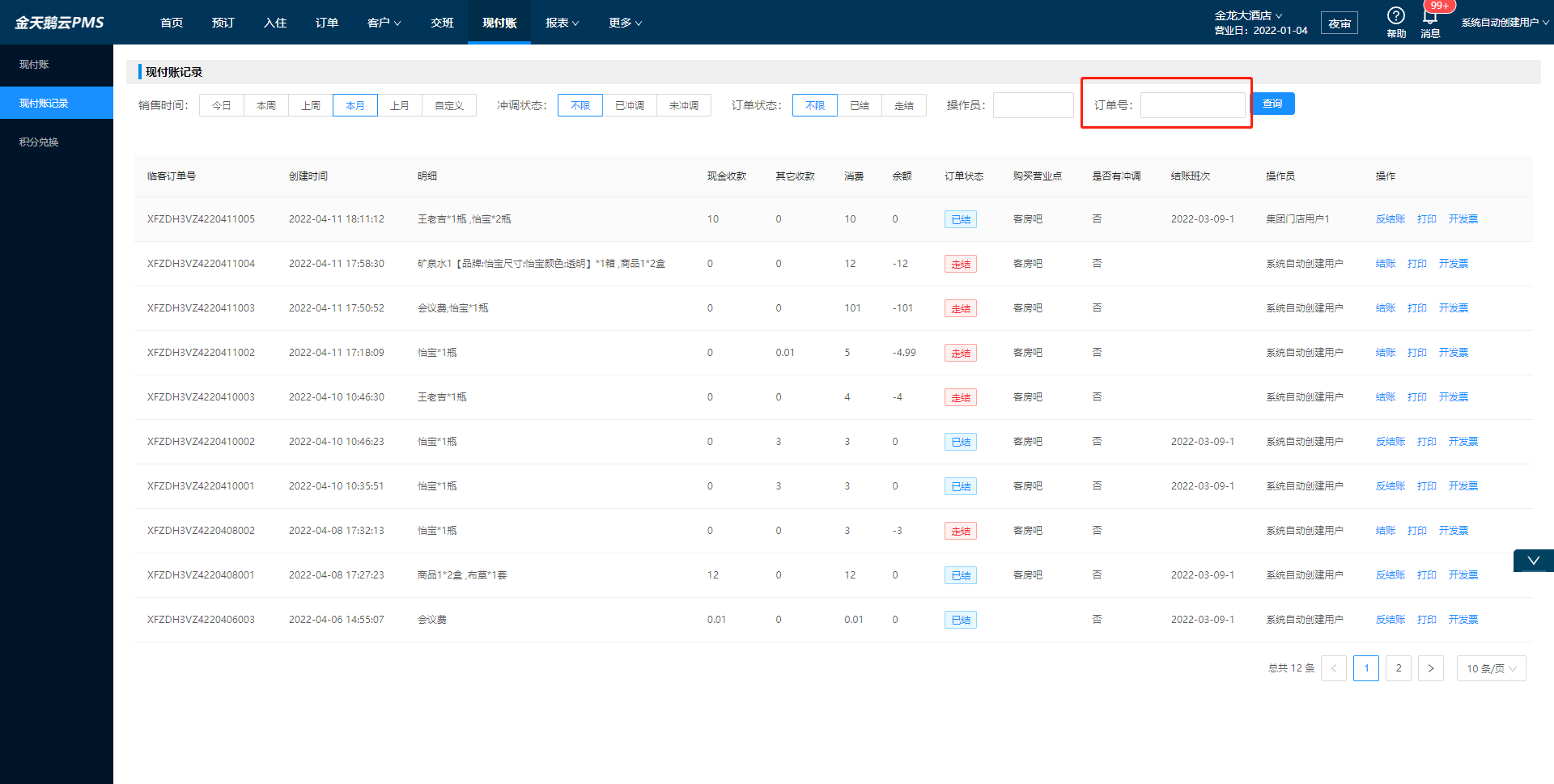Screen dimensions: 1554x784
Task: Click the 查询 search button
Action: [x=1272, y=104]
